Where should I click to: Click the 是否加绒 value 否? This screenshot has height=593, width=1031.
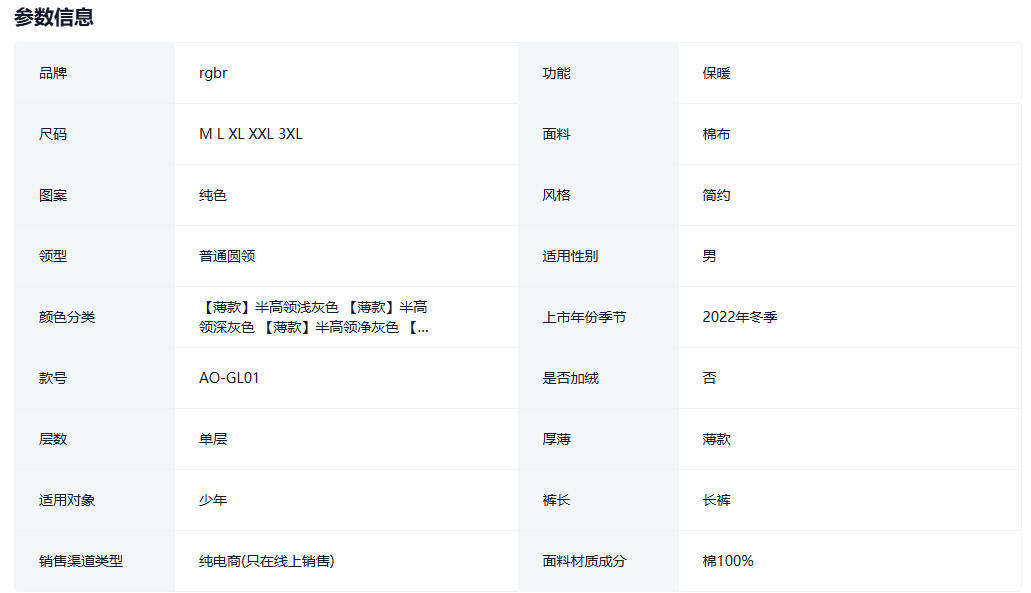[x=709, y=378]
